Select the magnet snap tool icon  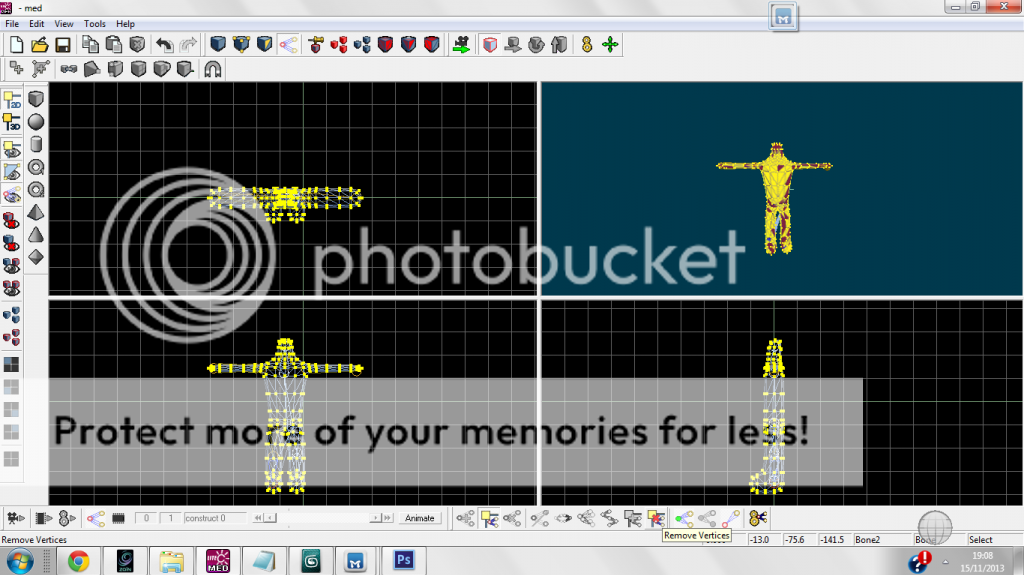[212, 69]
